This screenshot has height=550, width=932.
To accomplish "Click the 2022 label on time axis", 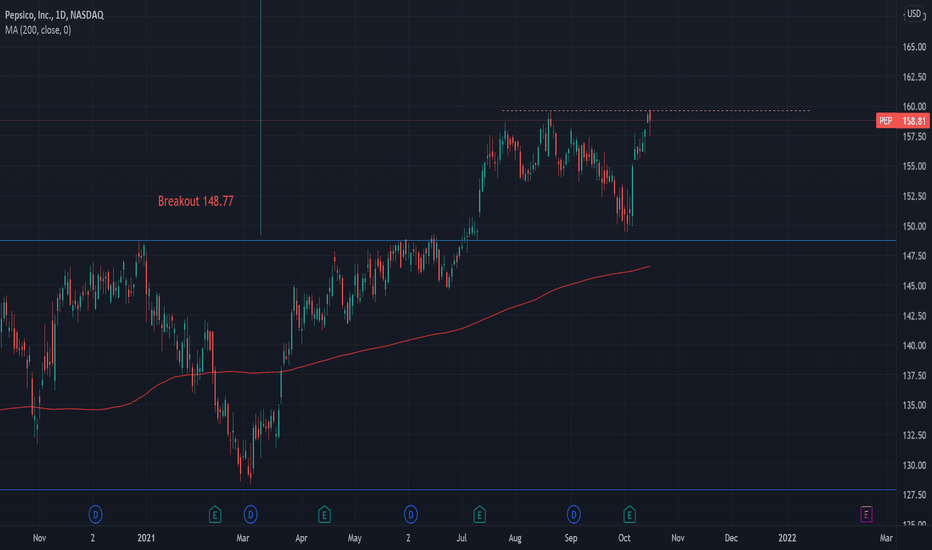I will (x=787, y=538).
